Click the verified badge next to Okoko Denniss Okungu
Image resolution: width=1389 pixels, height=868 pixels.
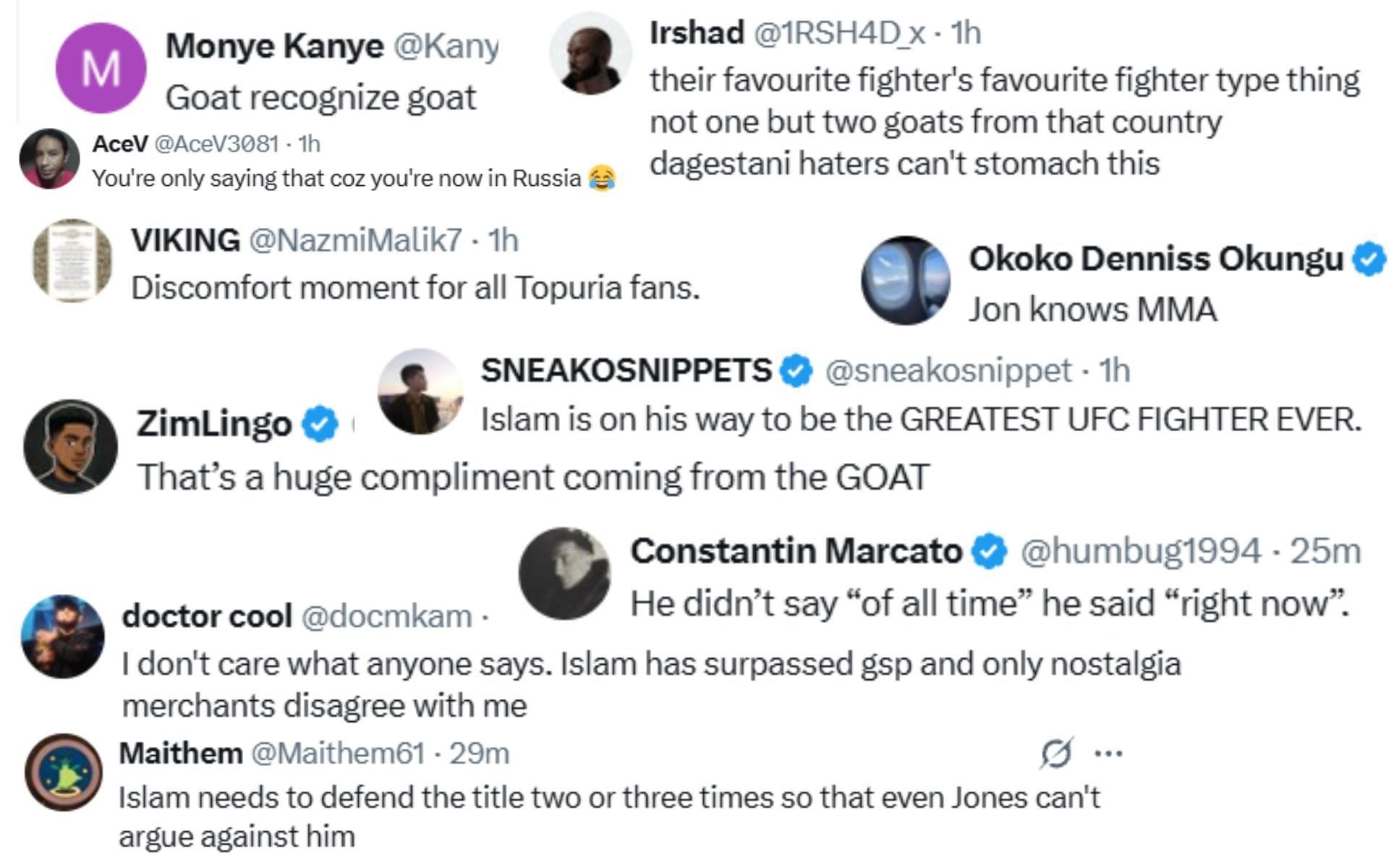pyautogui.click(x=1369, y=260)
